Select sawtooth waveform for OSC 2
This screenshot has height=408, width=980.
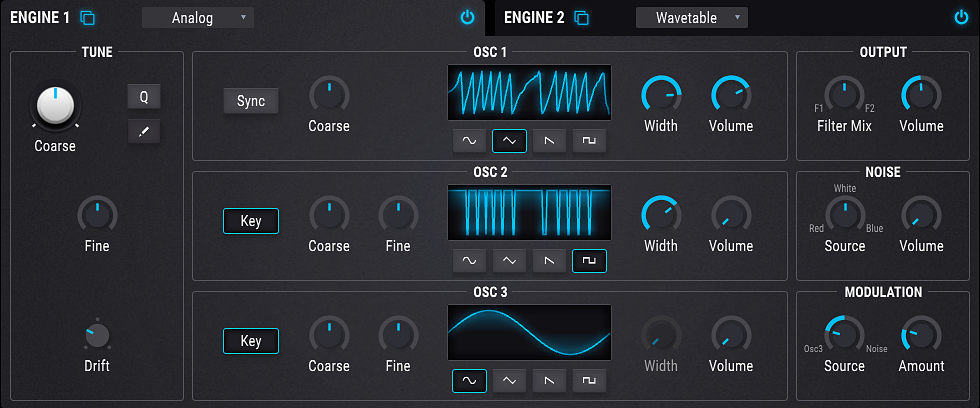pyautogui.click(x=549, y=261)
